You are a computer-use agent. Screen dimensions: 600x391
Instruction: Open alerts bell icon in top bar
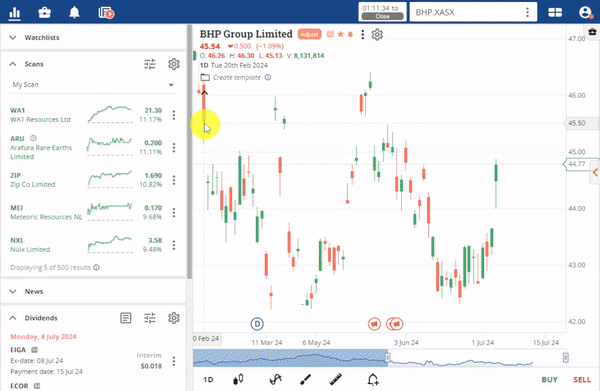click(x=74, y=13)
